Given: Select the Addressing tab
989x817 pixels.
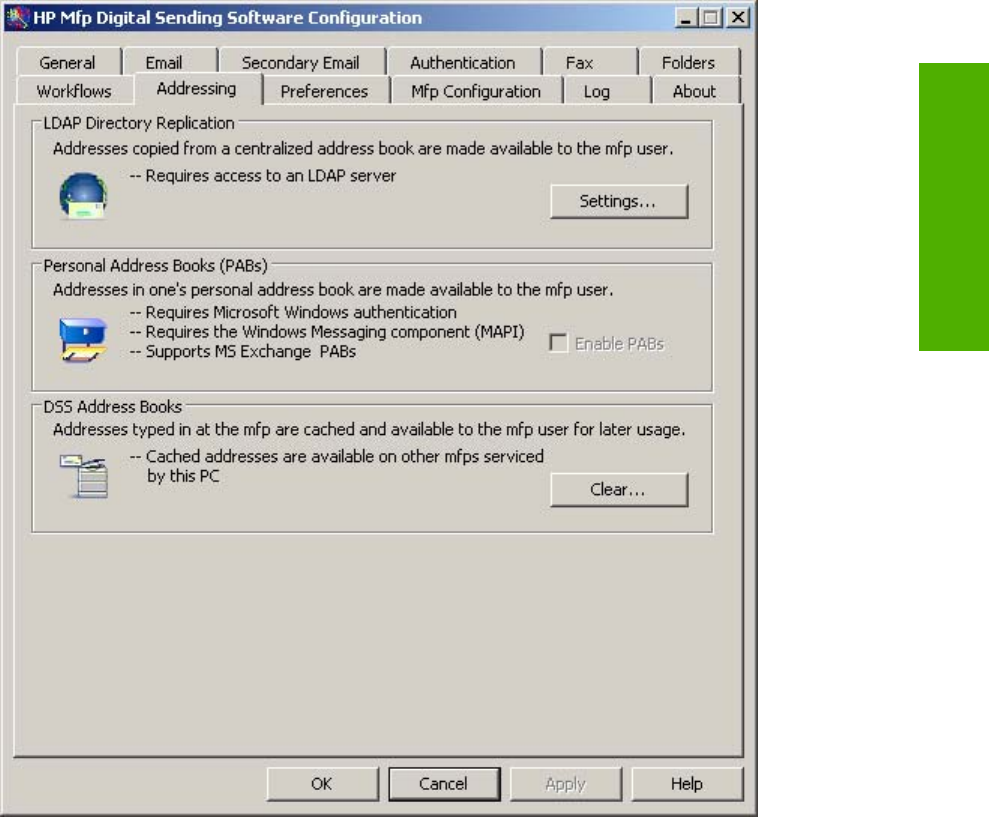Looking at the screenshot, I should click(197, 89).
